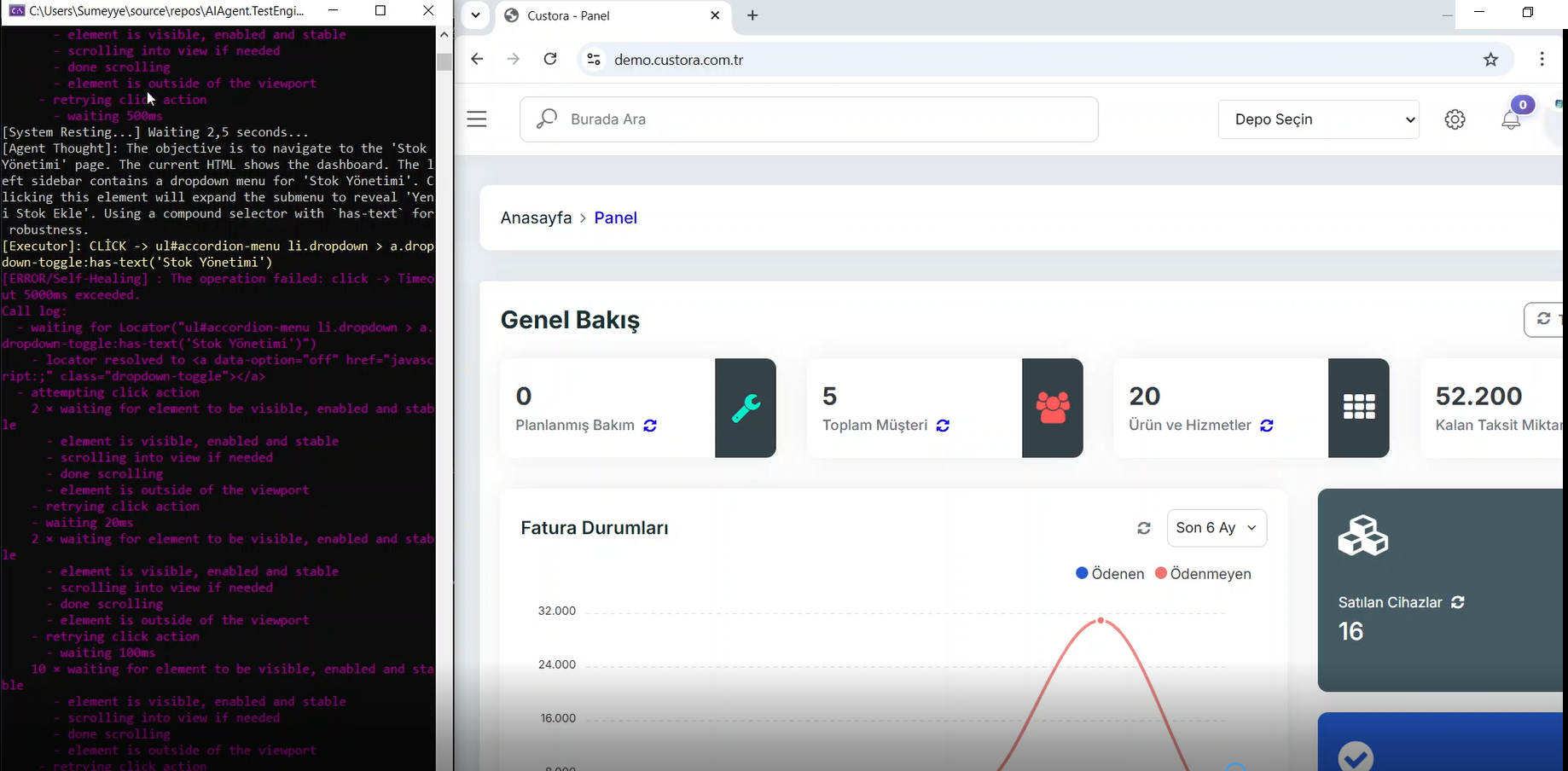Refresh the Ürün ve Hizmetler count

[x=1267, y=426]
